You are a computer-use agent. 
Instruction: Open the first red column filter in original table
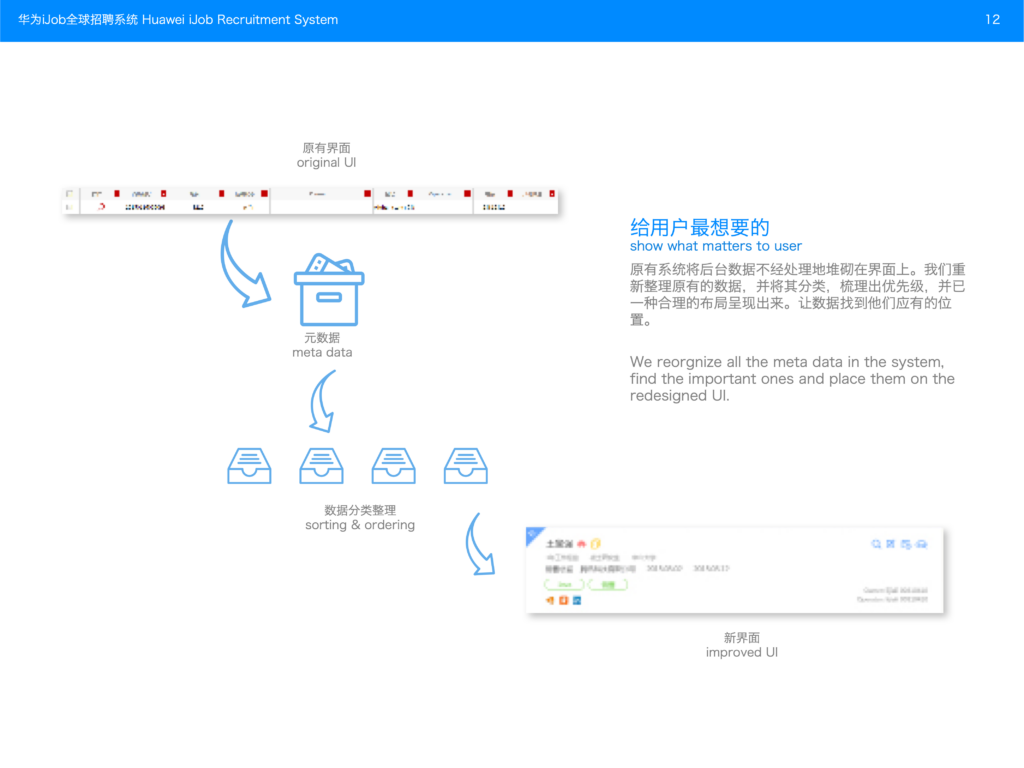click(116, 193)
